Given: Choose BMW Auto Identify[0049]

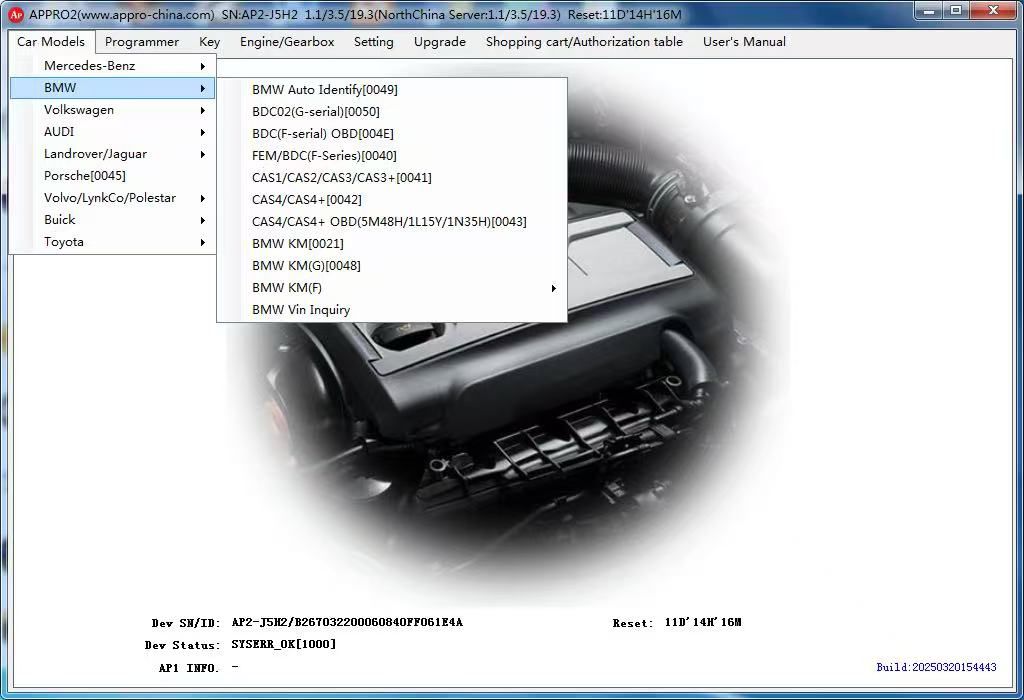Looking at the screenshot, I should coord(324,90).
